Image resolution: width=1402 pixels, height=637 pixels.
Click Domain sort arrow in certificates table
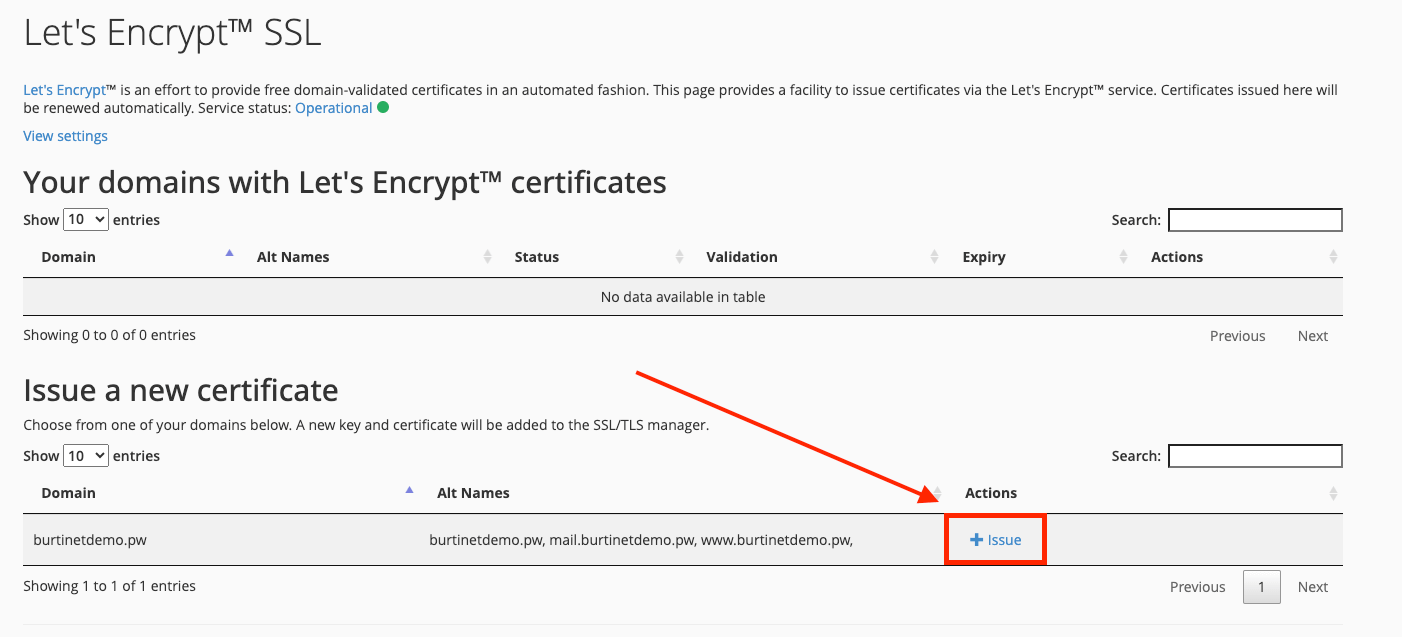tap(229, 255)
